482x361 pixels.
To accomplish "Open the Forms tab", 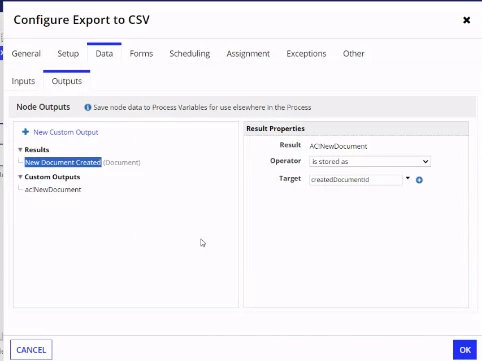I will pyautogui.click(x=141, y=54).
